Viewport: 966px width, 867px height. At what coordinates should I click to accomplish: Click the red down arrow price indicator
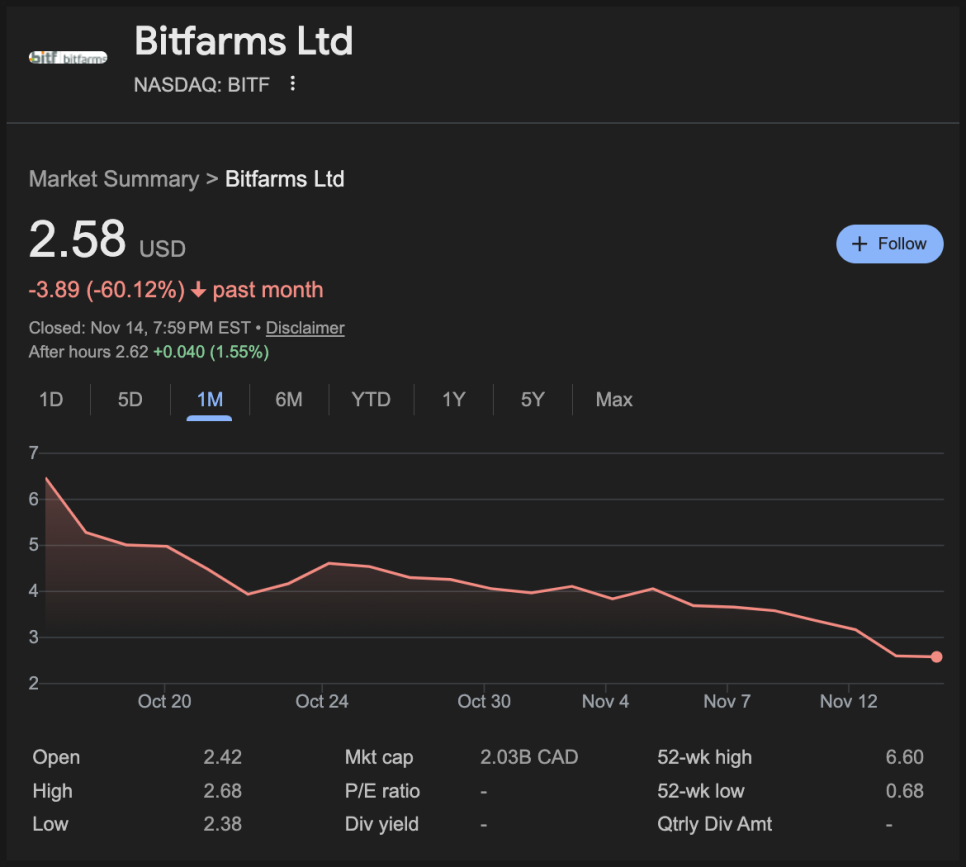coord(198,291)
